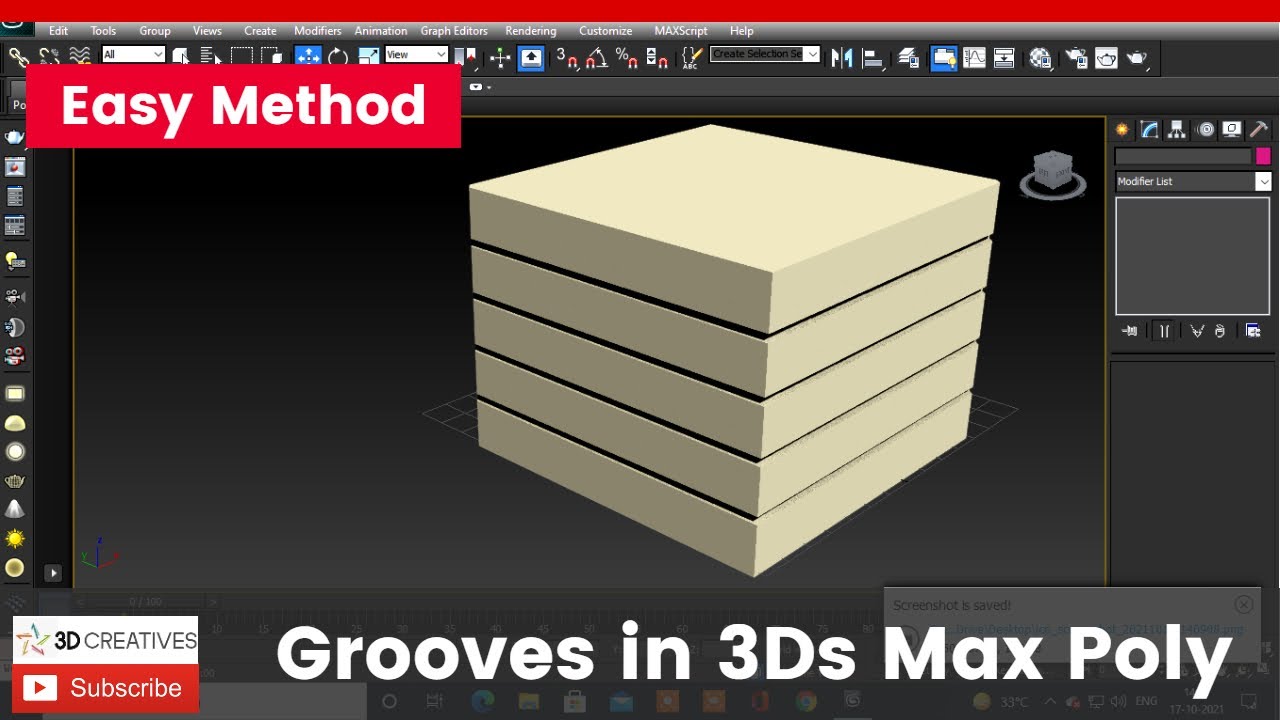The image size is (1280, 720).
Task: Toggle show end result in modifier stack
Action: click(x=1164, y=331)
